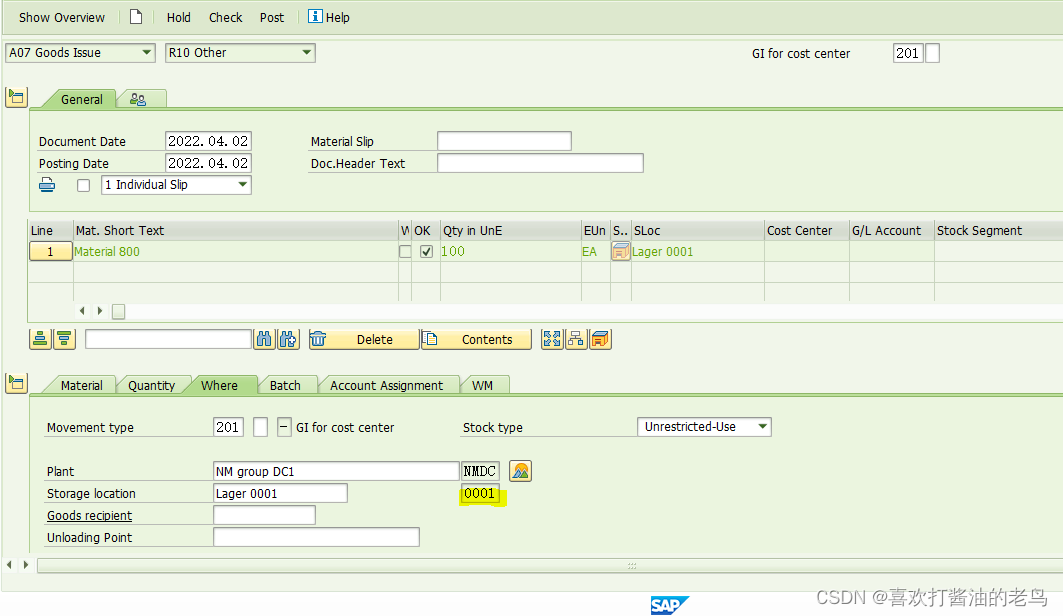The width and height of the screenshot is (1063, 616).
Task: Click the plant overview mountain icon beside NMDC
Action: (518, 470)
